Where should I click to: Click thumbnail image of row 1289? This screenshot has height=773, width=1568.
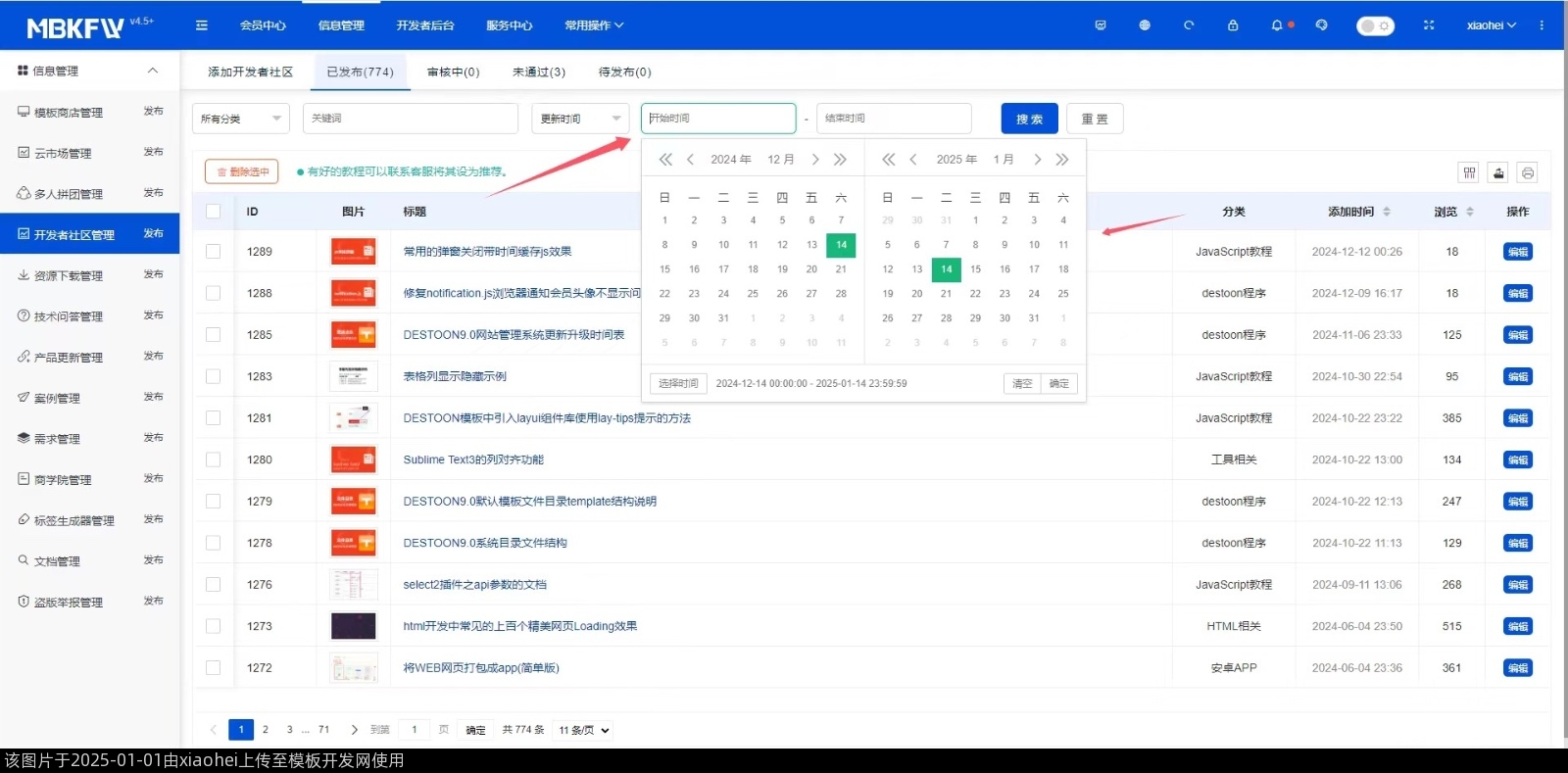point(354,252)
